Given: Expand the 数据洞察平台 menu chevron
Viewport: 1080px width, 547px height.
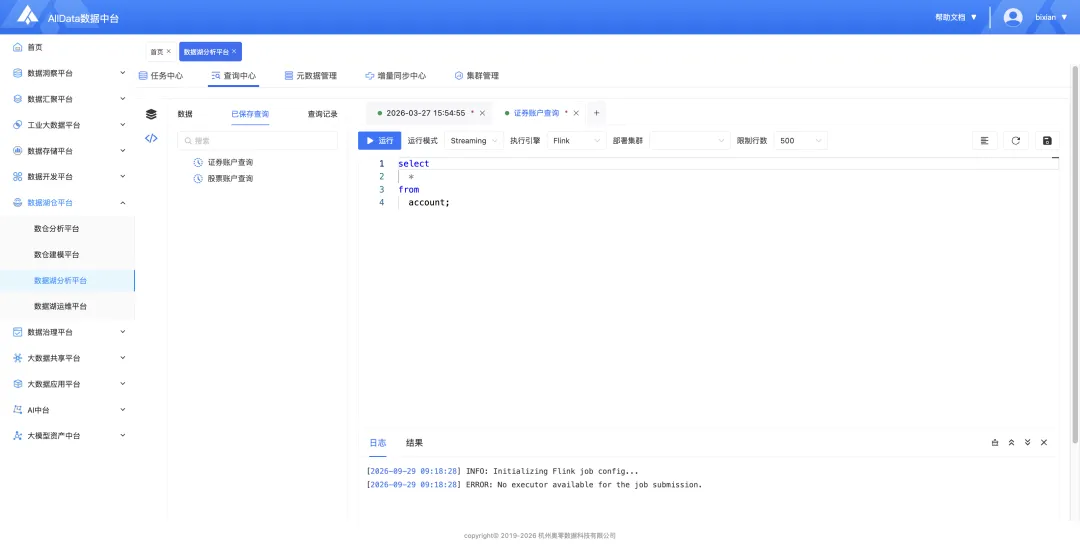Looking at the screenshot, I should pyautogui.click(x=123, y=73).
